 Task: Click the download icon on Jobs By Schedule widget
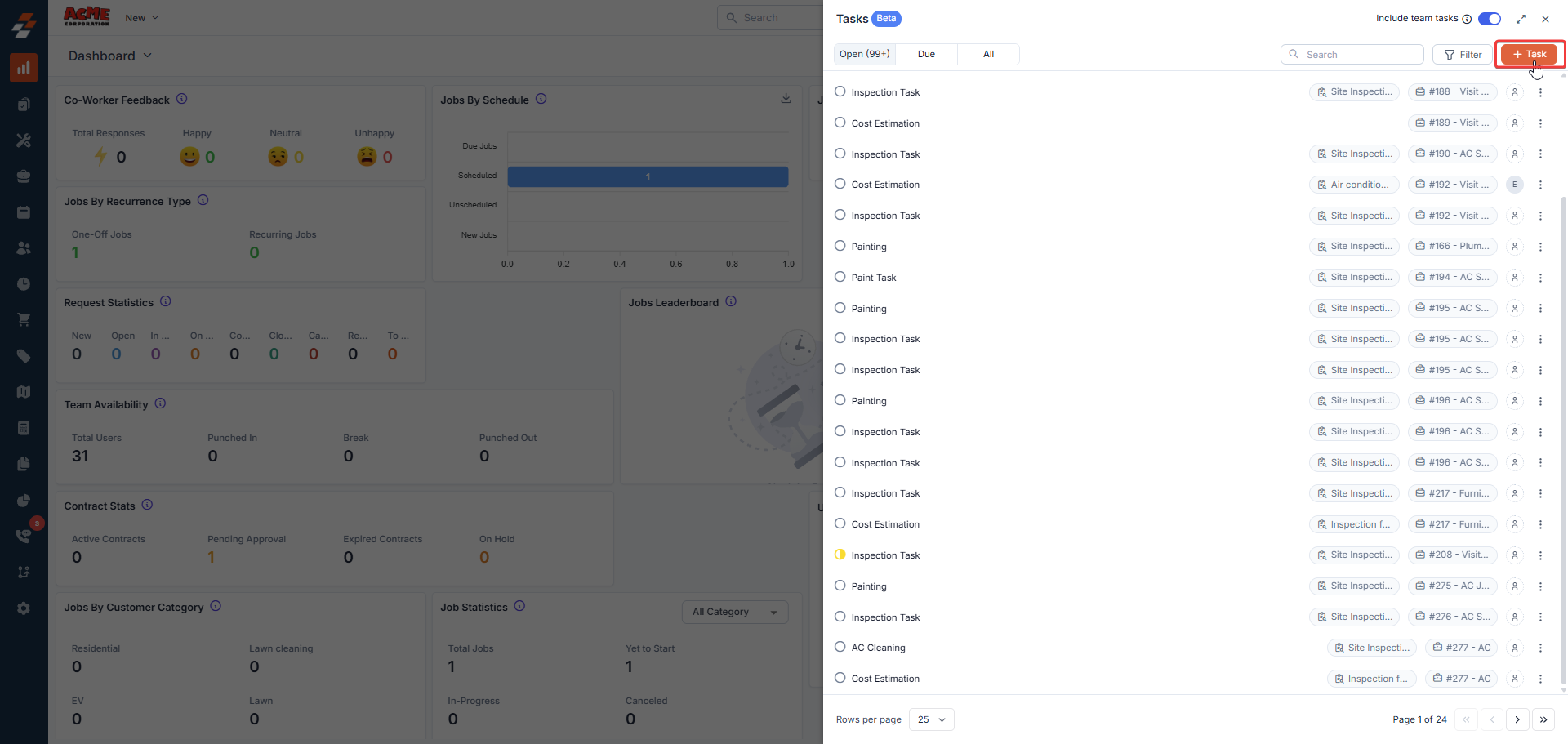[x=786, y=97]
